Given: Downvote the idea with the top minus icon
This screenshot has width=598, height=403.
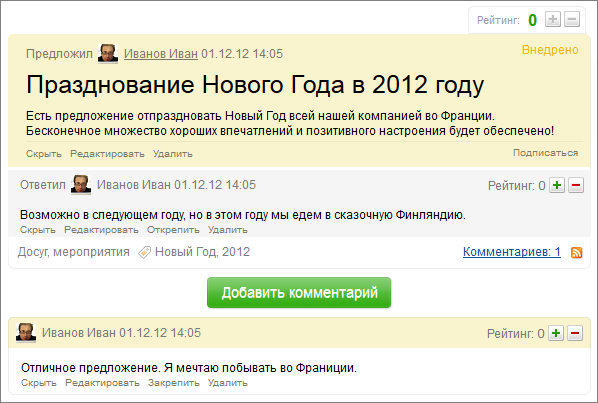Looking at the screenshot, I should [572, 19].
